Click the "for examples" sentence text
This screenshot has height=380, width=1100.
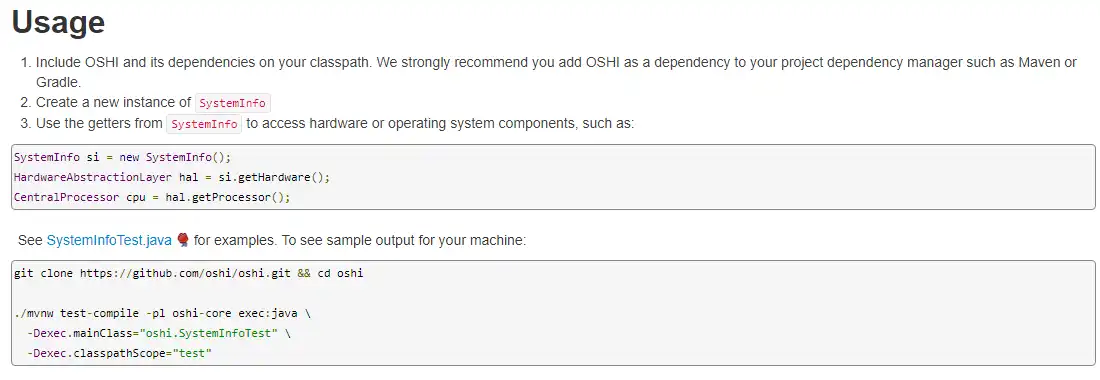tap(234, 240)
